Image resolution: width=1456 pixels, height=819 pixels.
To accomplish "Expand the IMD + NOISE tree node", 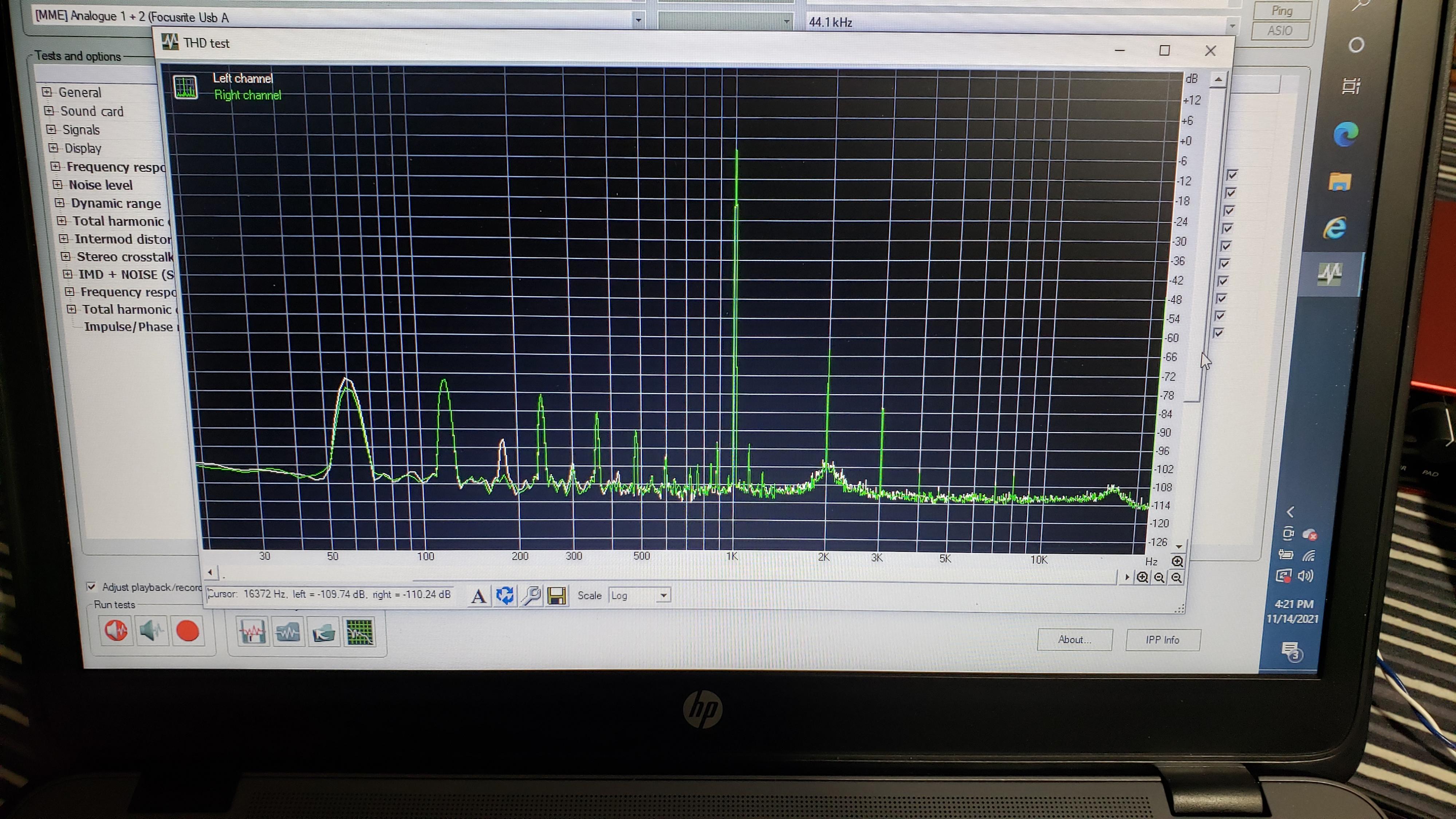I will tap(67, 274).
